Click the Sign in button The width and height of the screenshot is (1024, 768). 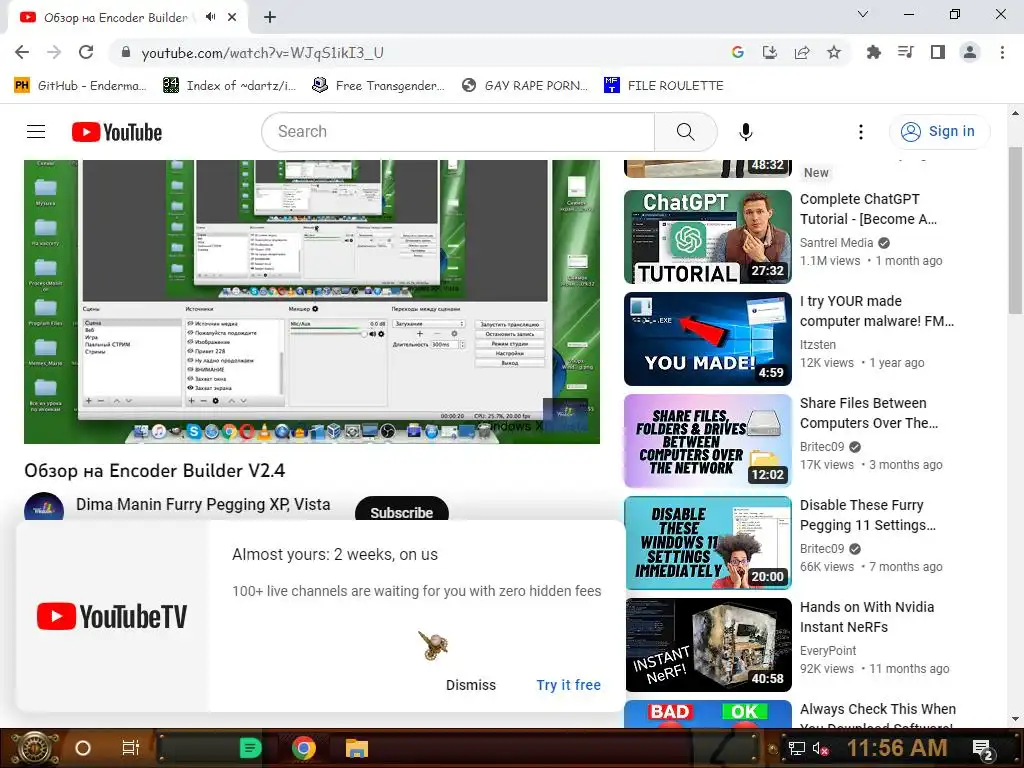pos(939,132)
